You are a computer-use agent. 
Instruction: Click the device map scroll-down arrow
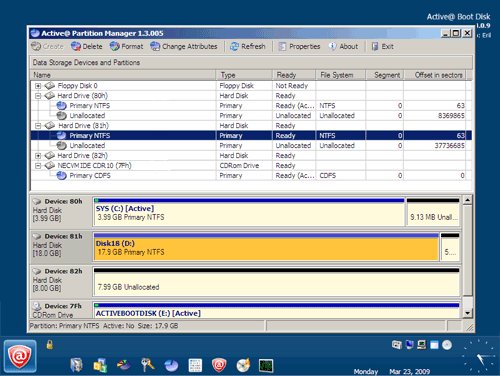(468, 313)
